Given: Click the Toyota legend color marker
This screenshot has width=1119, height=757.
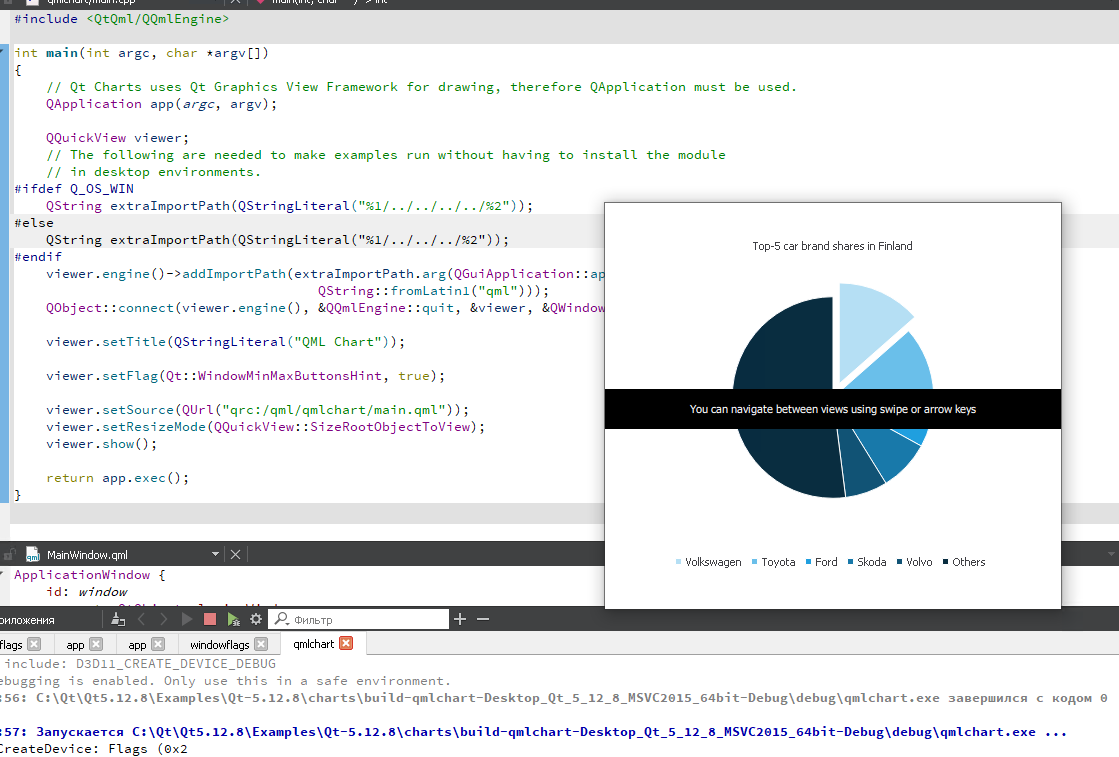Looking at the screenshot, I should tap(754, 562).
